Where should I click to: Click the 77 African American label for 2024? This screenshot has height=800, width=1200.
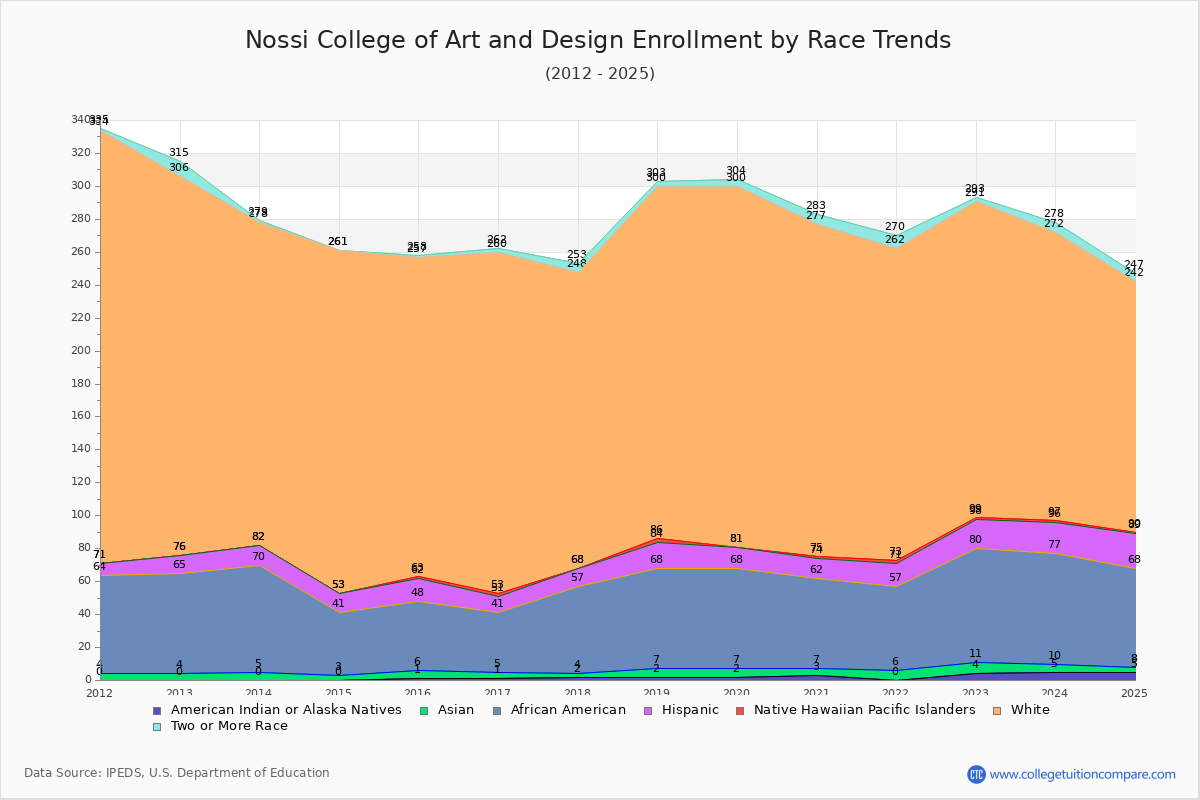pyautogui.click(x=1054, y=545)
